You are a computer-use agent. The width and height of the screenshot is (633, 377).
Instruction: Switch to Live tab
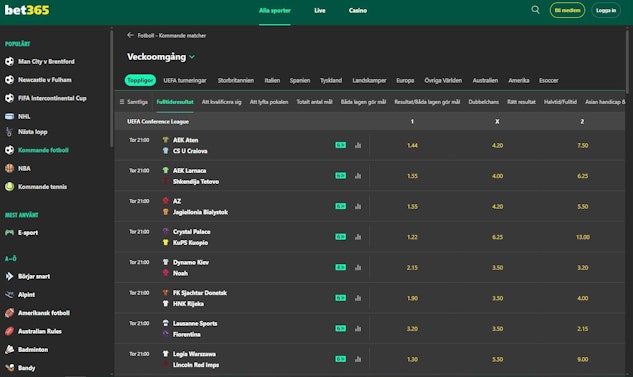[x=320, y=10]
